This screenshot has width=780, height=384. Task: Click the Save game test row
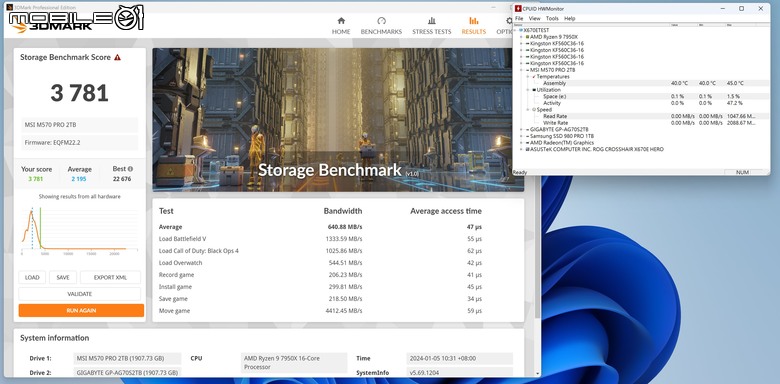(x=320, y=298)
